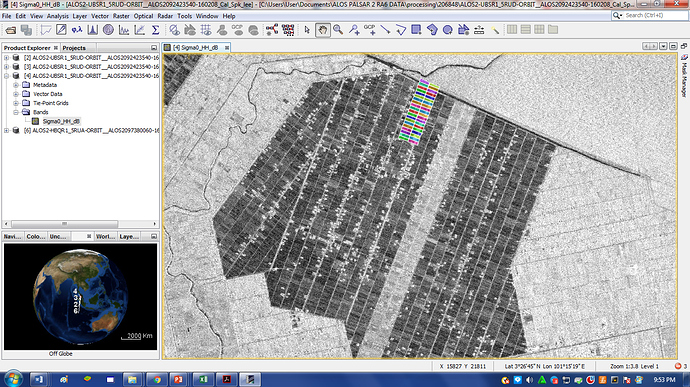The width and height of the screenshot is (690, 387).
Task: Select the Zoom magnifier tool
Action: [338, 30]
